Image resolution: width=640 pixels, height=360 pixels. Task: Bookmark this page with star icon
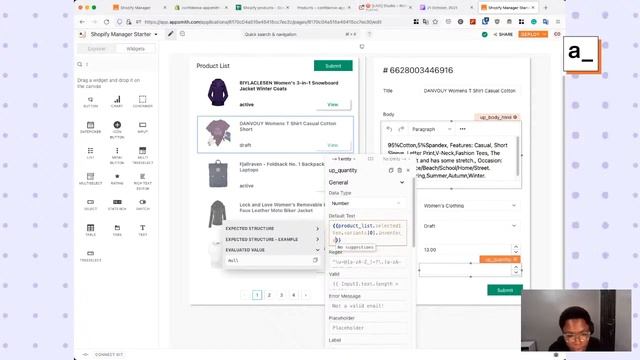[x=436, y=22]
